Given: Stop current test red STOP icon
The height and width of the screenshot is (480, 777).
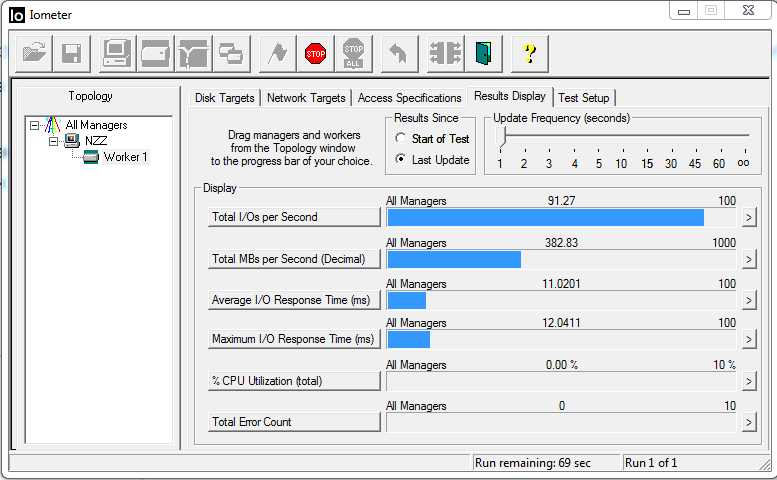Looking at the screenshot, I should pyautogui.click(x=316, y=53).
